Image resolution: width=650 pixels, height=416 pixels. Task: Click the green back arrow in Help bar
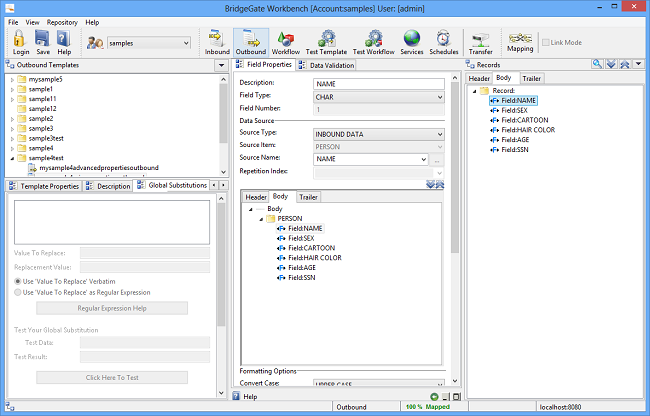coord(434,397)
